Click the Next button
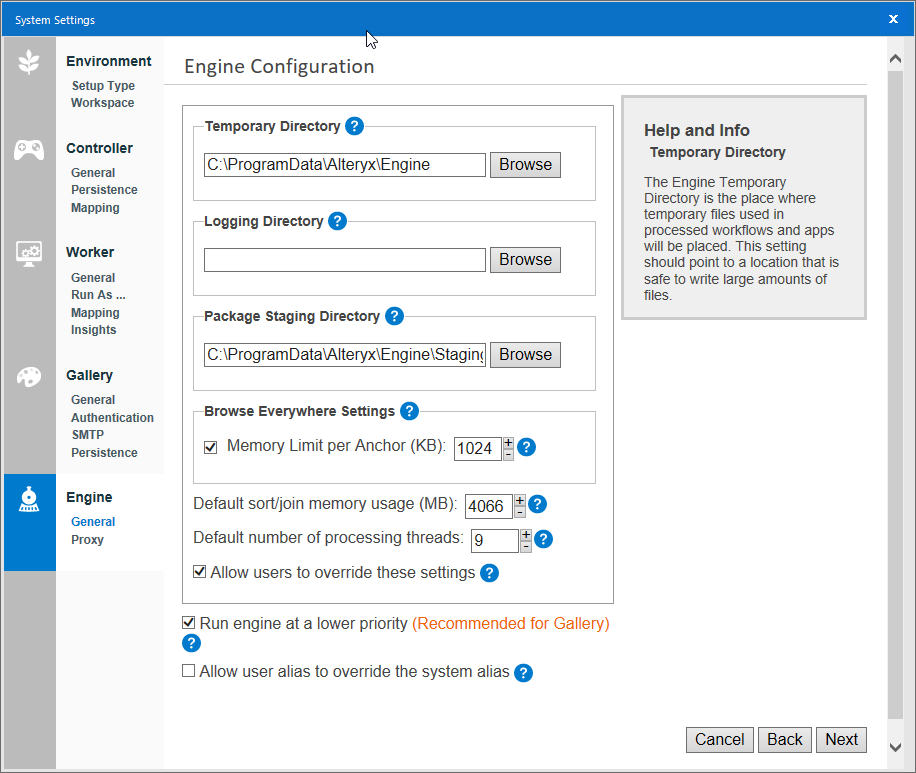 tap(841, 740)
